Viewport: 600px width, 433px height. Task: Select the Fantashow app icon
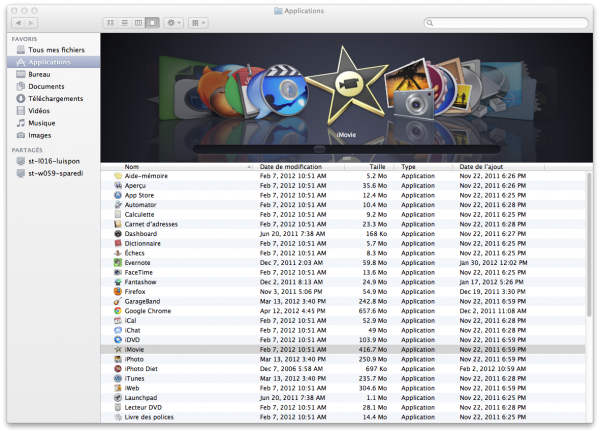point(118,282)
